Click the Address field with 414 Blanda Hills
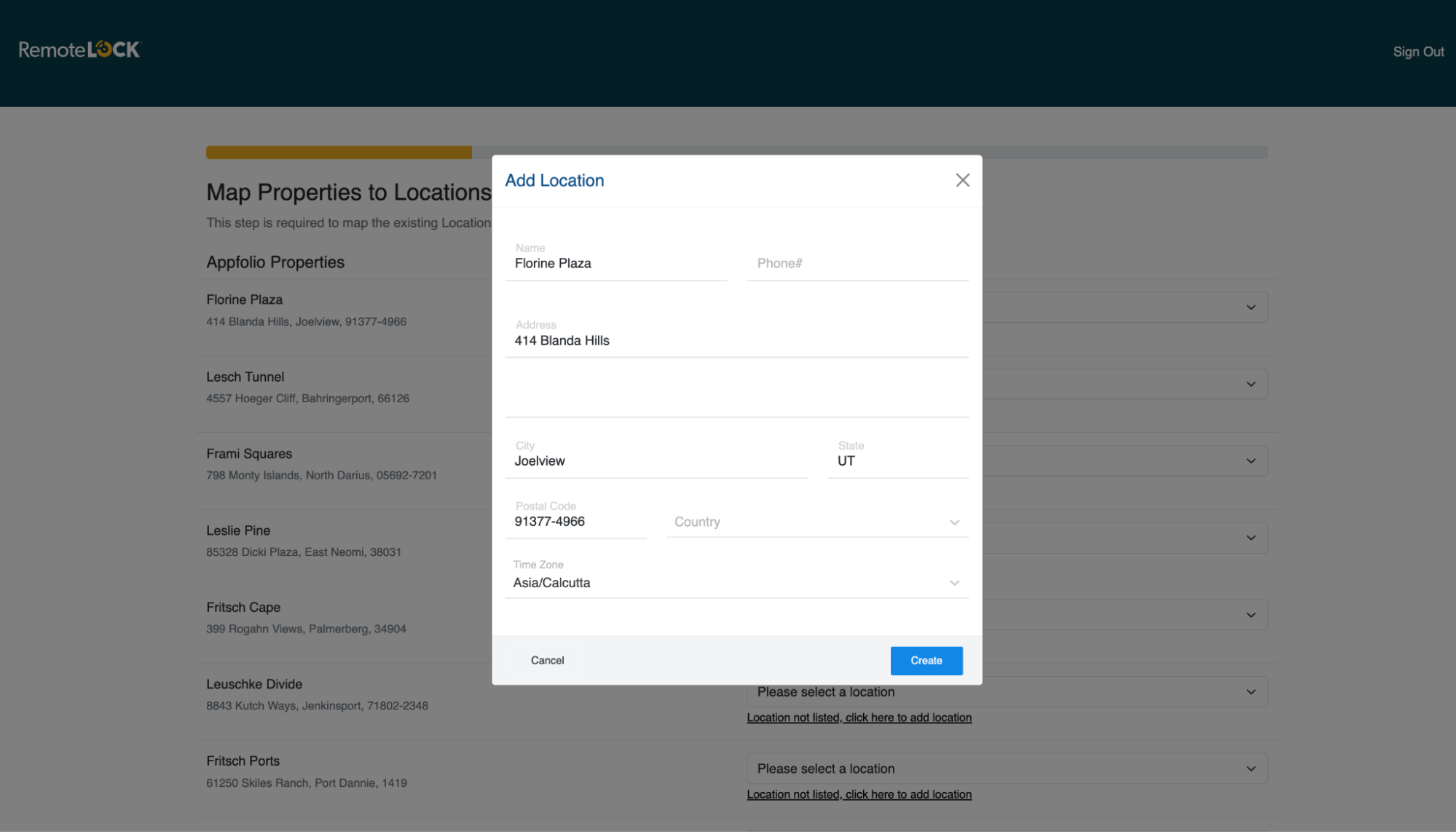1456x832 pixels. pos(736,340)
